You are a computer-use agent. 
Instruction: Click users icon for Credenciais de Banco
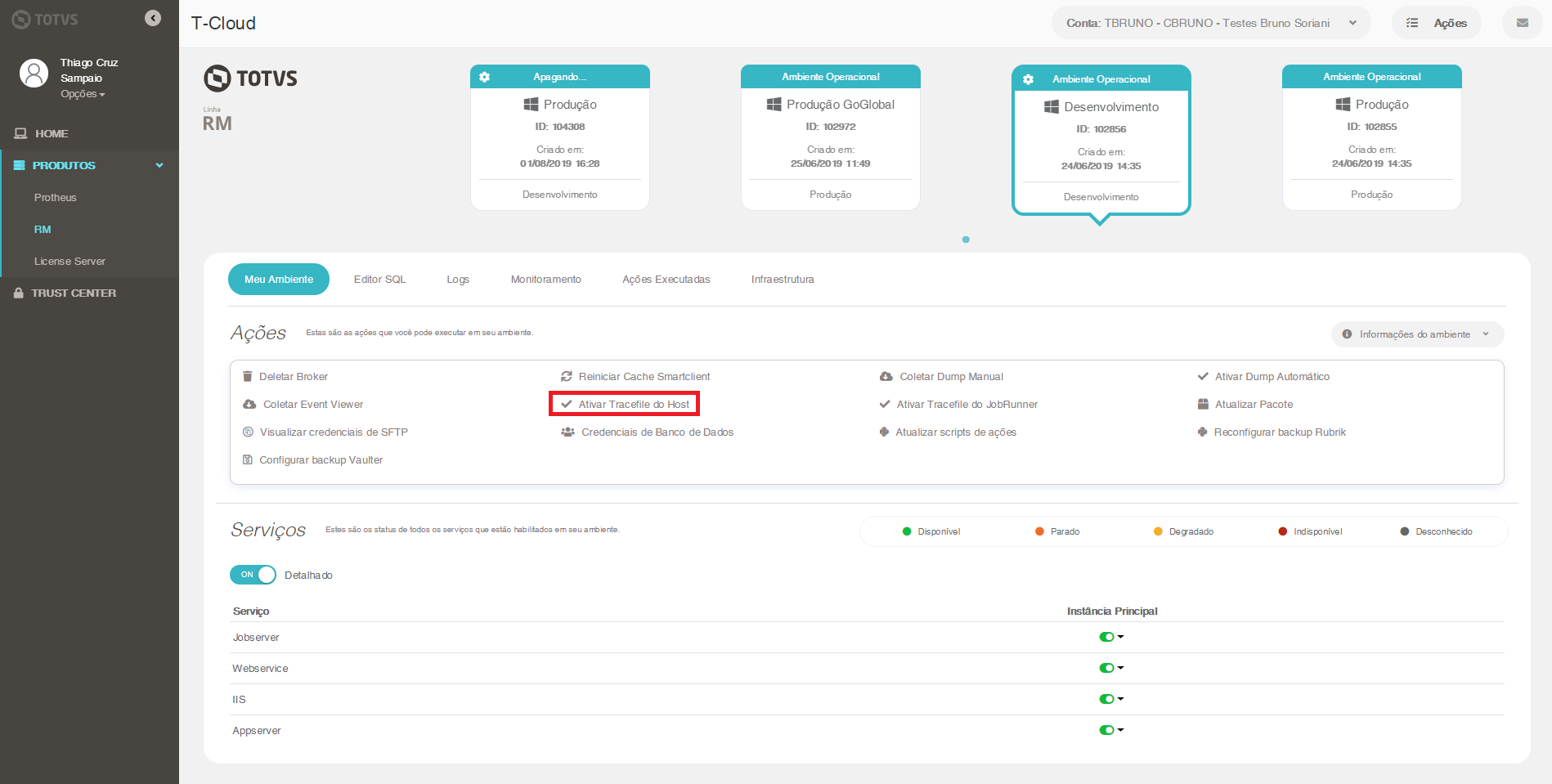click(x=567, y=432)
